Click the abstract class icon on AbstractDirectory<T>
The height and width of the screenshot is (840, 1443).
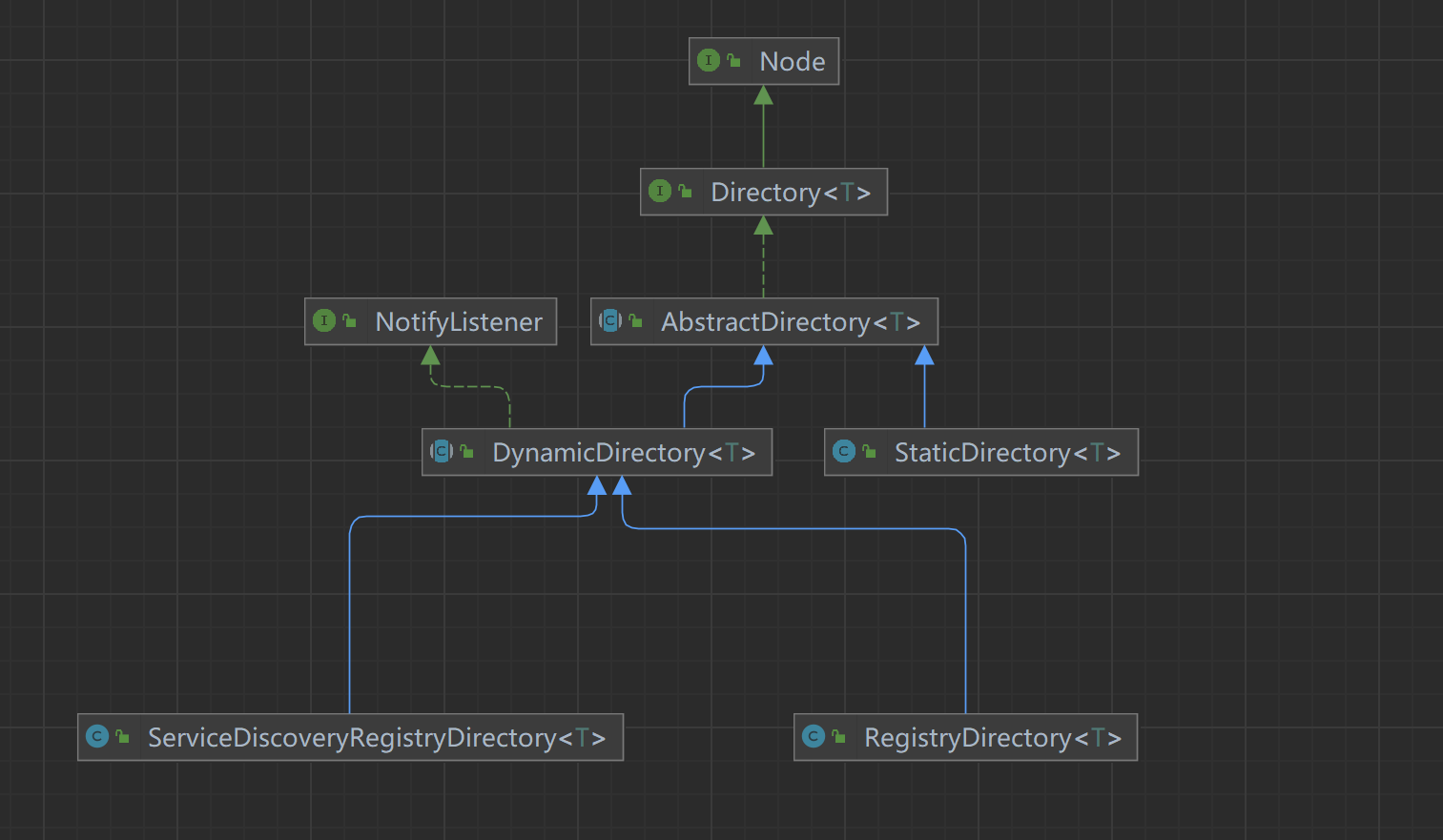pyautogui.click(x=610, y=320)
